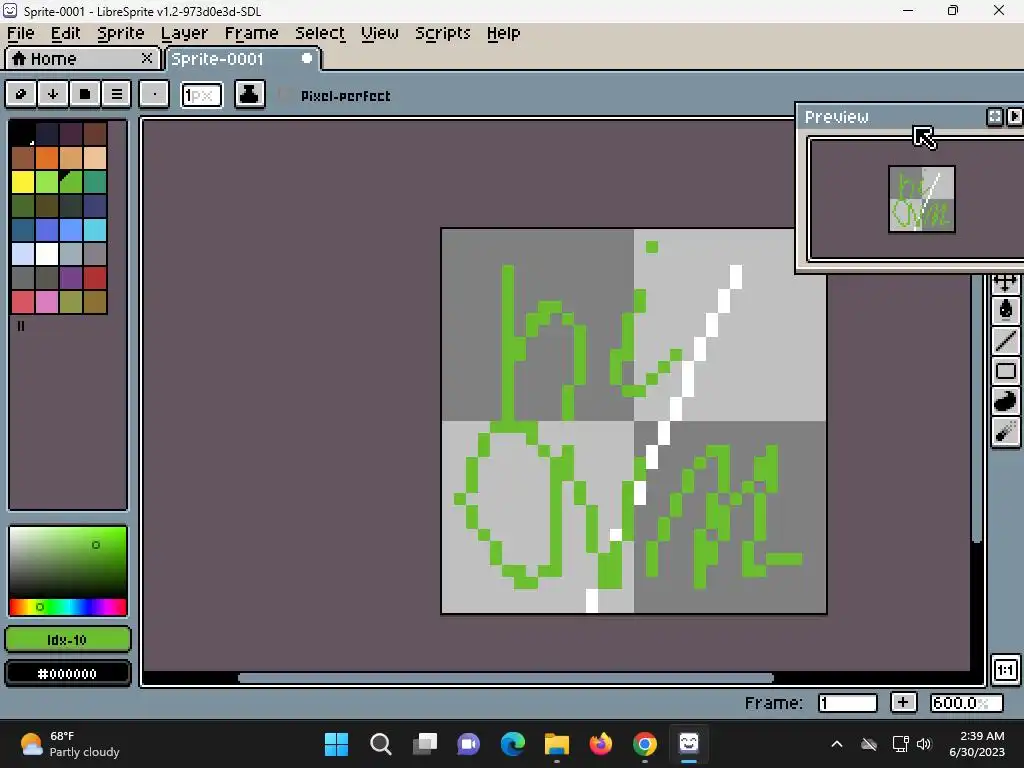The height and width of the screenshot is (768, 1024).
Task: Open the Sprite menu
Action: tap(121, 33)
